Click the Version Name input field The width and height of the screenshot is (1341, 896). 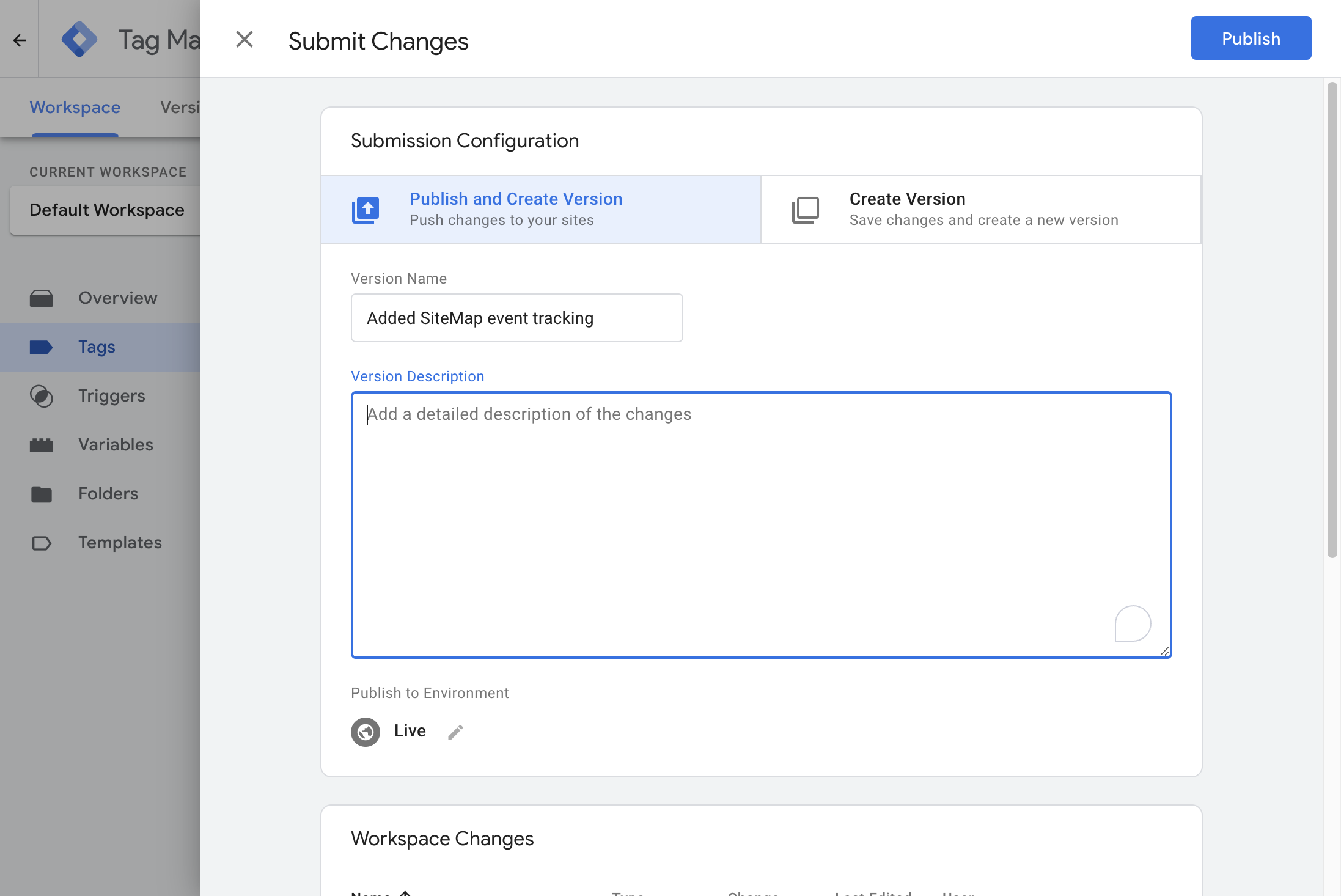coord(517,318)
